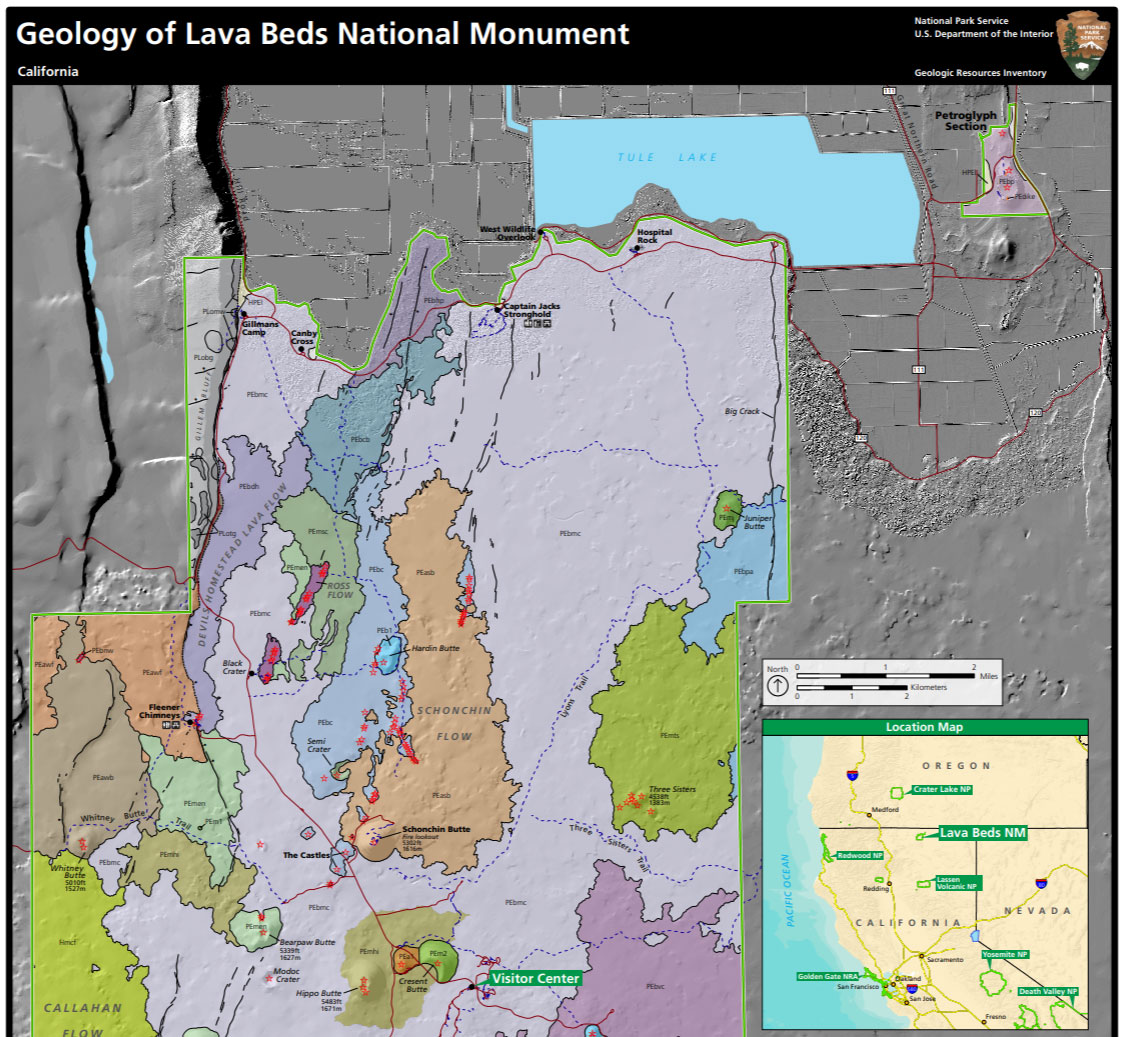This screenshot has height=1037, width=1122.
Task: Click the Lava Beds NM callout label
Action: click(983, 832)
